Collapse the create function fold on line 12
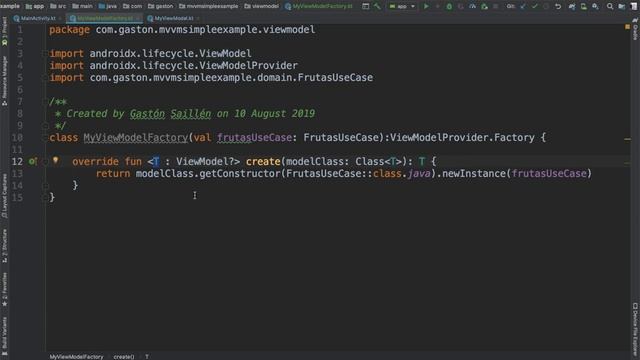 (x=44, y=162)
